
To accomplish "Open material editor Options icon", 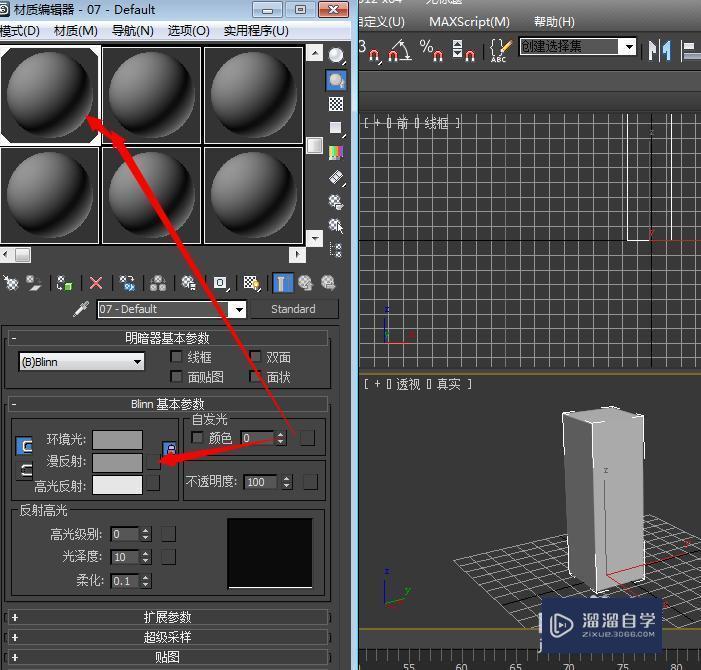I will tap(336, 202).
